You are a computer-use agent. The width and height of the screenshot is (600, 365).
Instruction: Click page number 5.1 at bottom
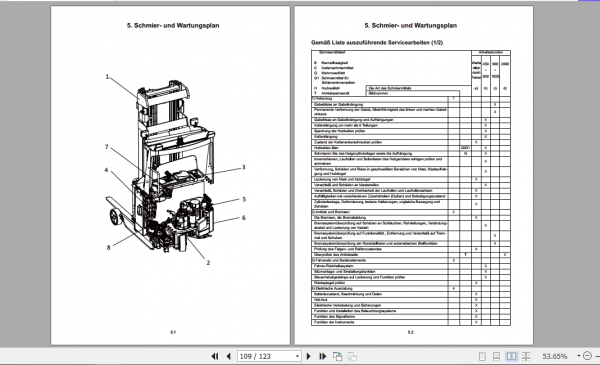point(173,332)
